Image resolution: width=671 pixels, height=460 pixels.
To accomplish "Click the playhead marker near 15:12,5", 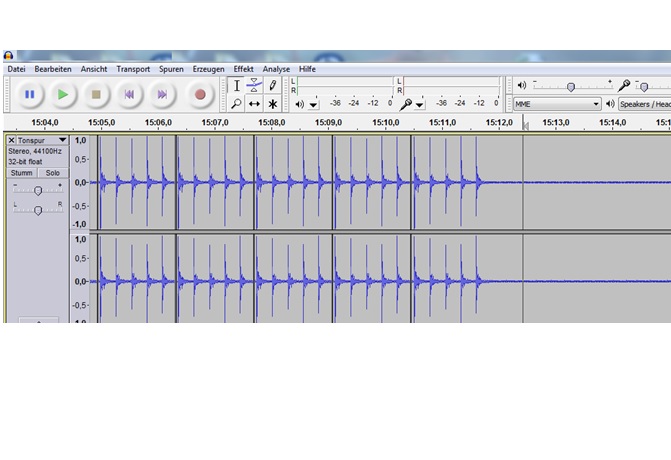I will click(526, 125).
